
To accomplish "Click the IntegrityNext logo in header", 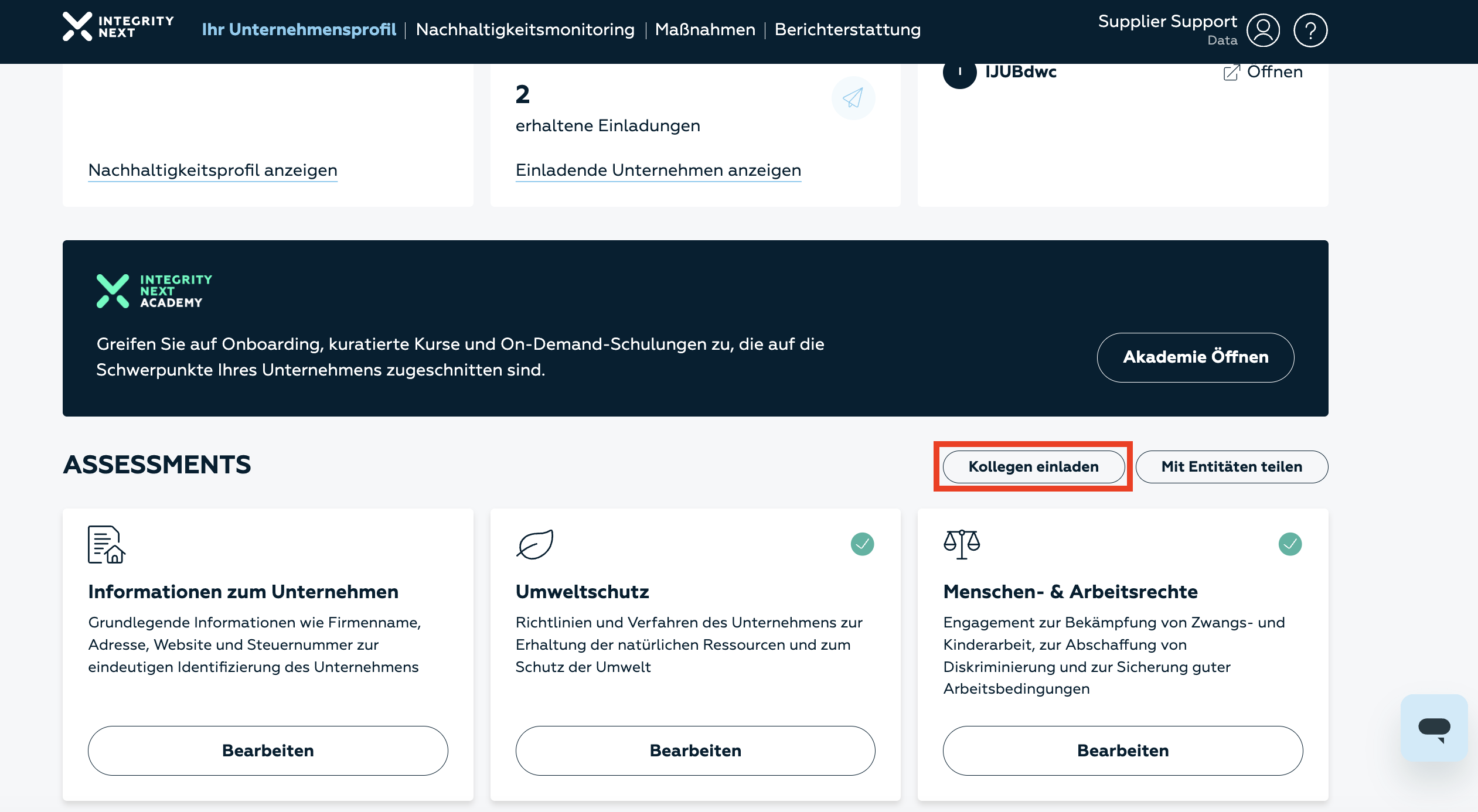I will 118,27.
